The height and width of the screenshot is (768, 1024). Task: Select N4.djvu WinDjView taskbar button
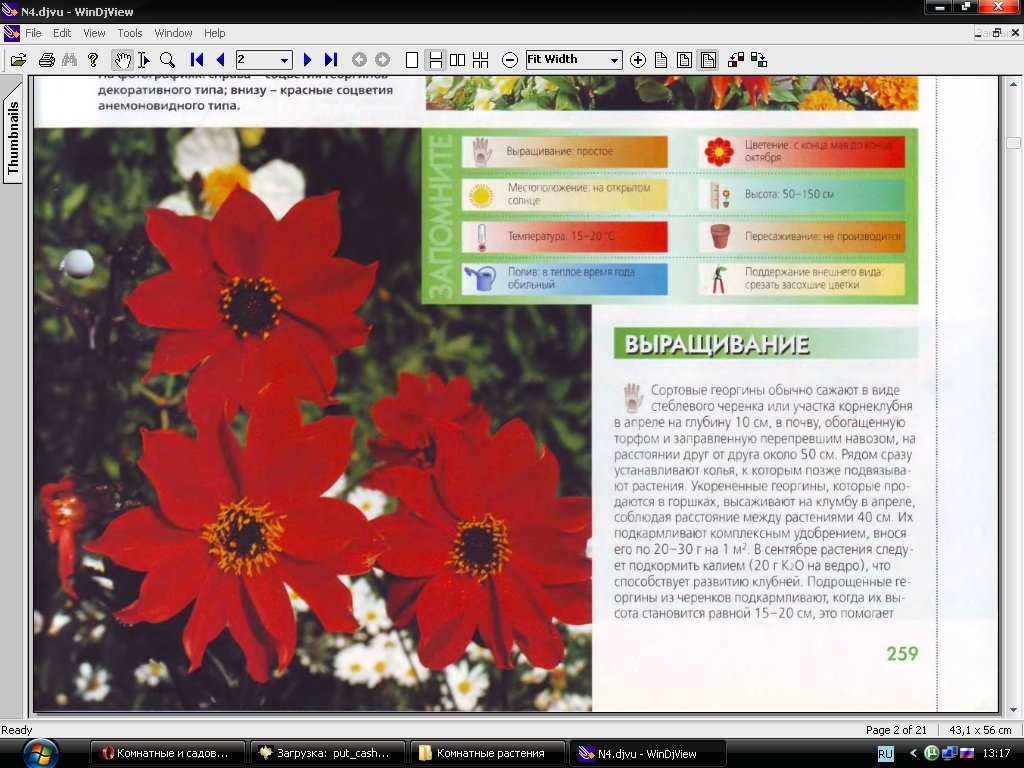tap(648, 753)
